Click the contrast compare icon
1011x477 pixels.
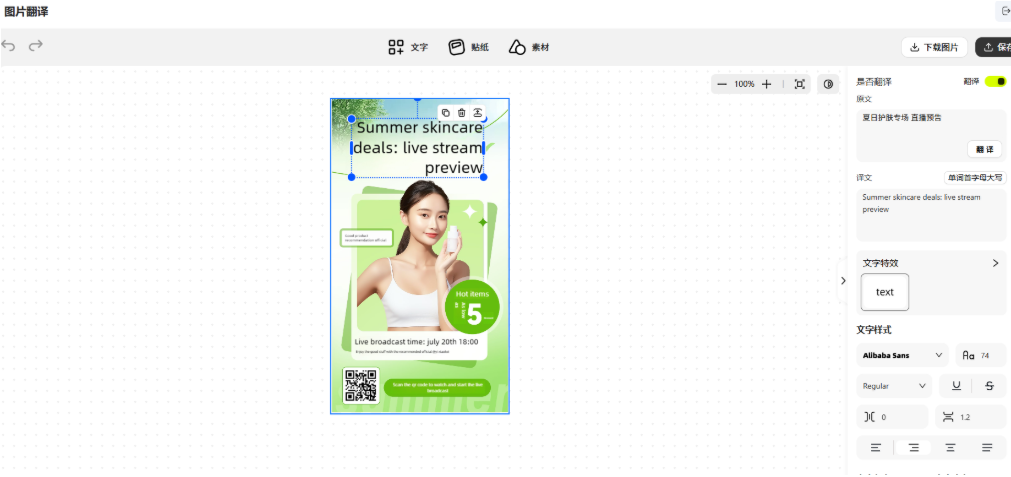(828, 84)
